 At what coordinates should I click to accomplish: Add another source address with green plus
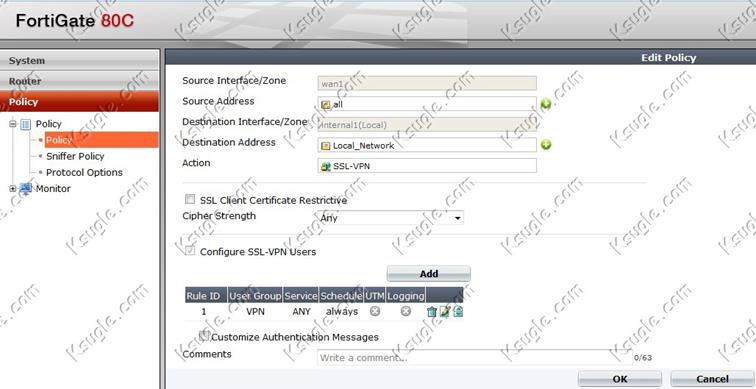point(546,104)
